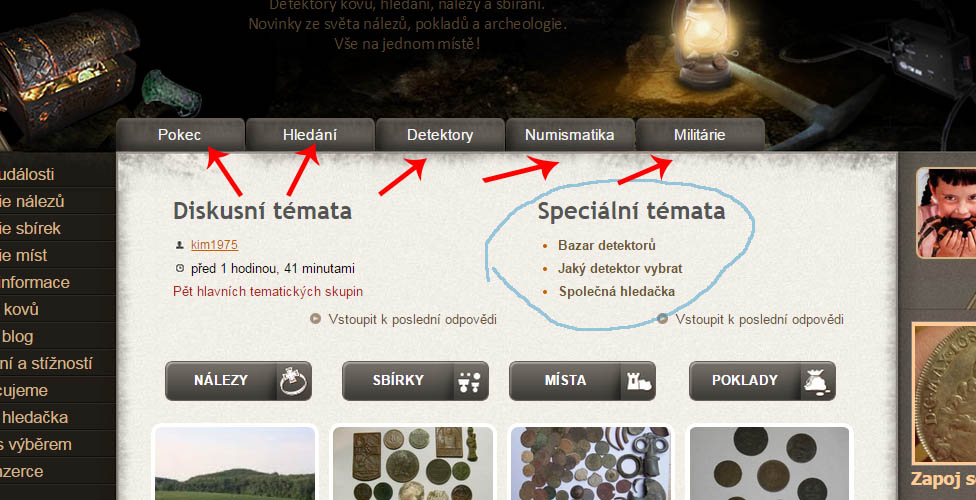Viewport: 976px width, 500px height.
Task: Click the money bag icon on the Poklady button
Action: pyautogui.click(x=817, y=381)
